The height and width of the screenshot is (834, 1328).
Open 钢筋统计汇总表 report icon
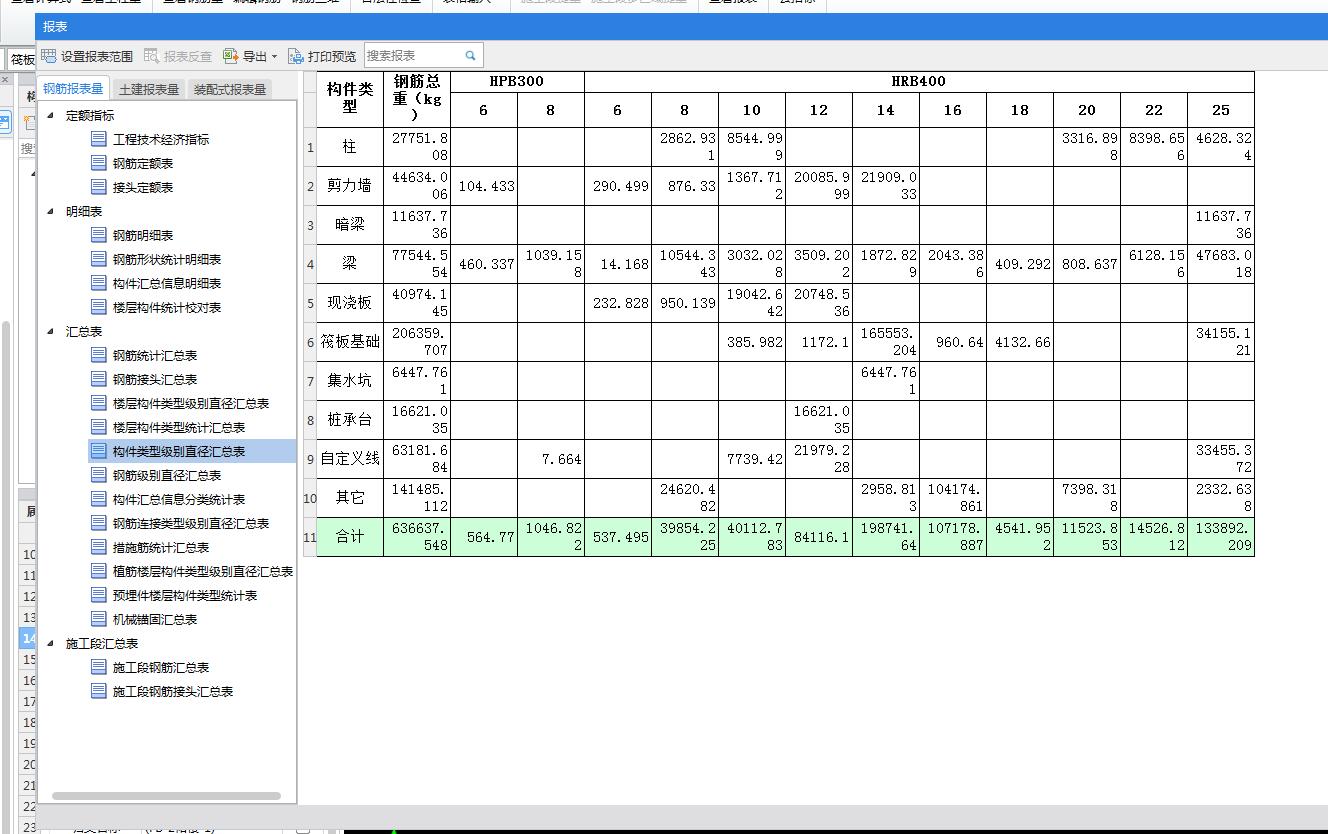click(98, 355)
